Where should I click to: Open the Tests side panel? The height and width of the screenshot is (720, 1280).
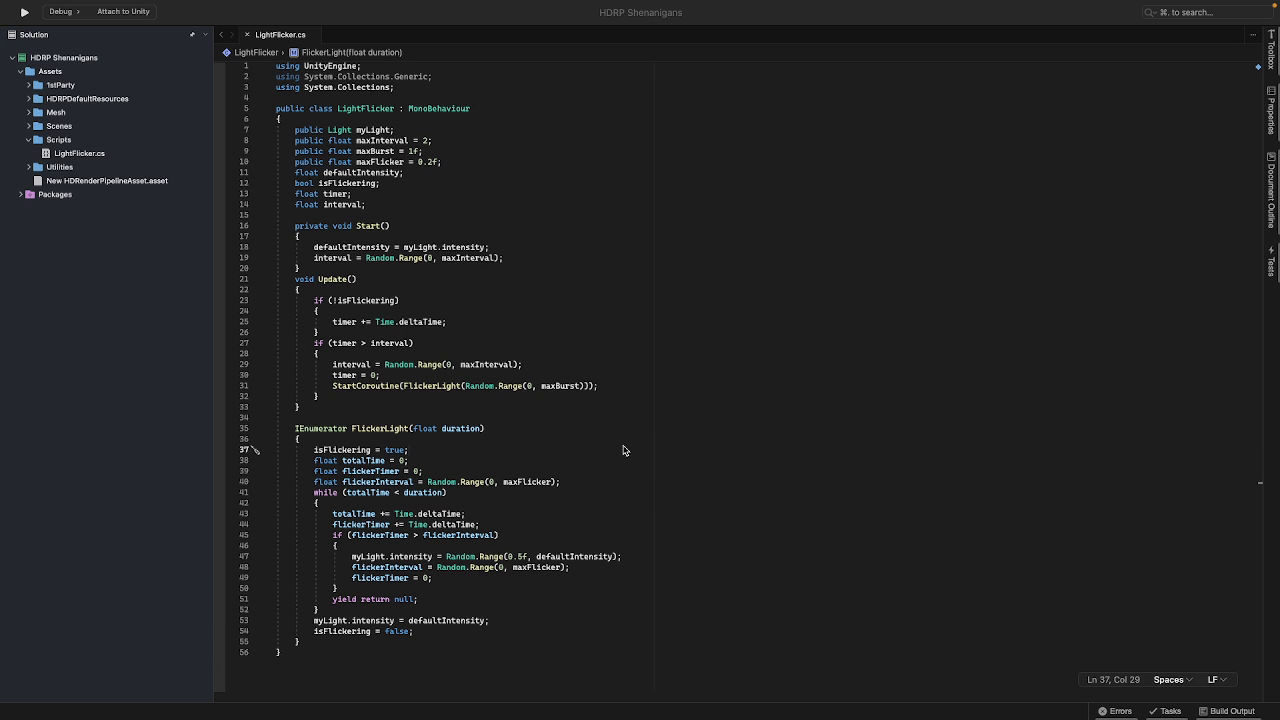[x=1271, y=262]
